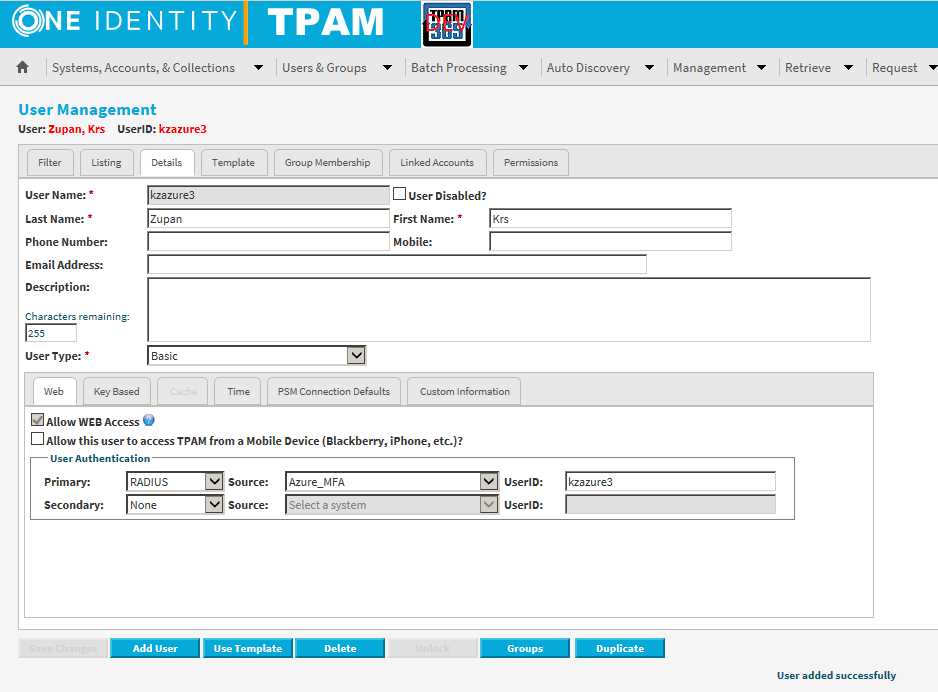938x692 pixels.
Task: Open the Group Membership tab
Action: [328, 163]
